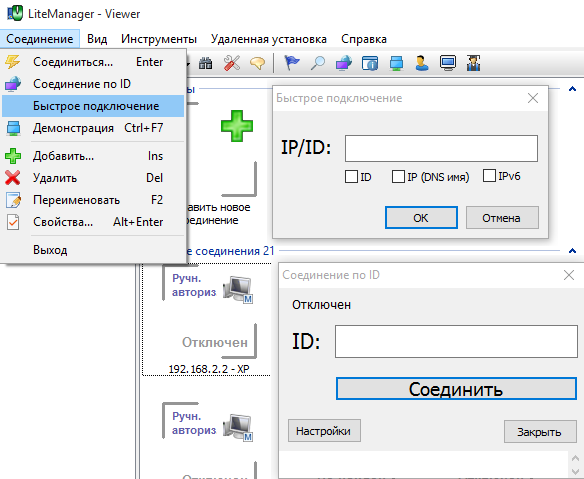Screen dimensions: 584x479
Task: Click the binoculars search icon in toolbar
Action: pos(205,63)
